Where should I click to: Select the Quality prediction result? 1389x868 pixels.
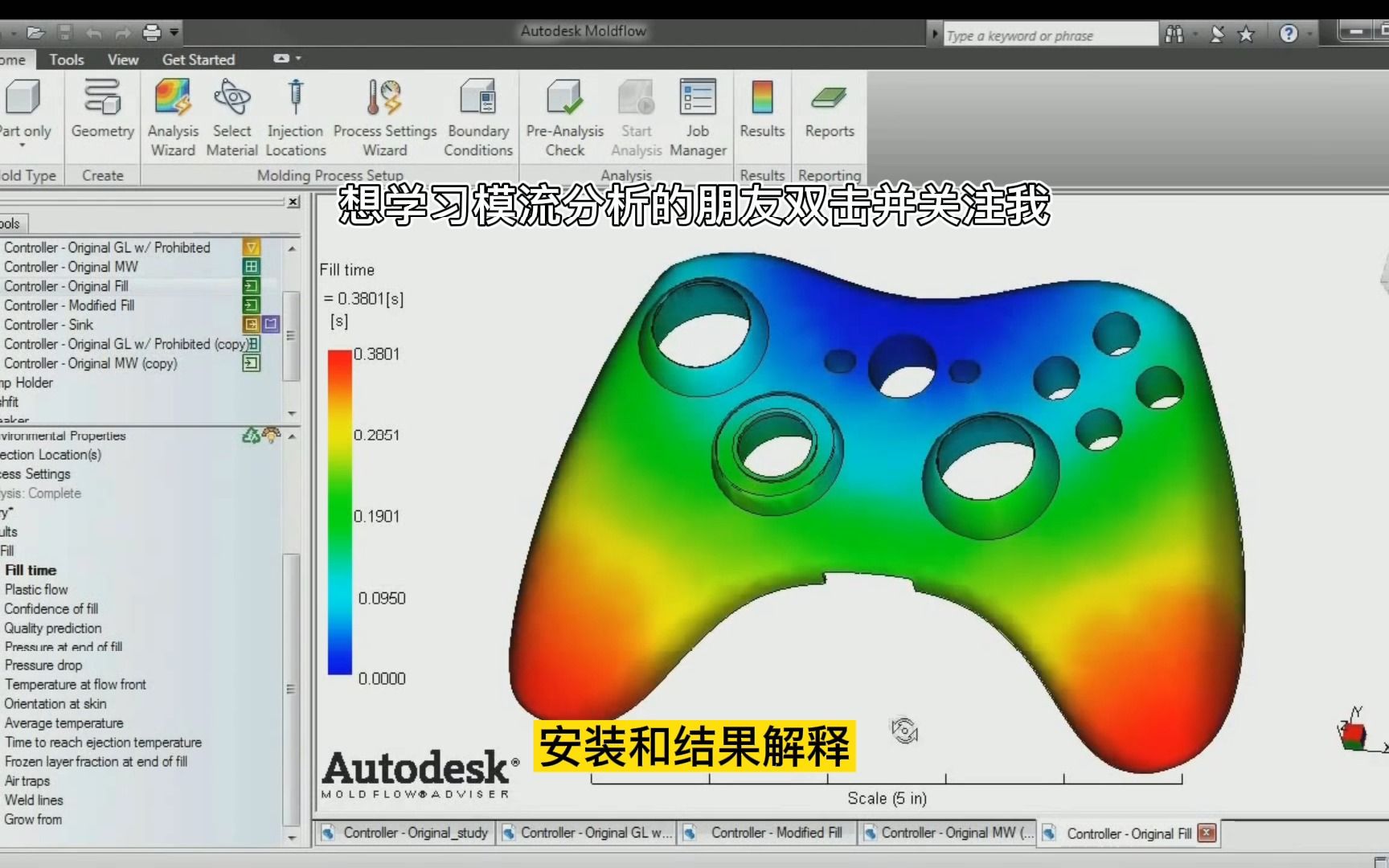pos(53,628)
